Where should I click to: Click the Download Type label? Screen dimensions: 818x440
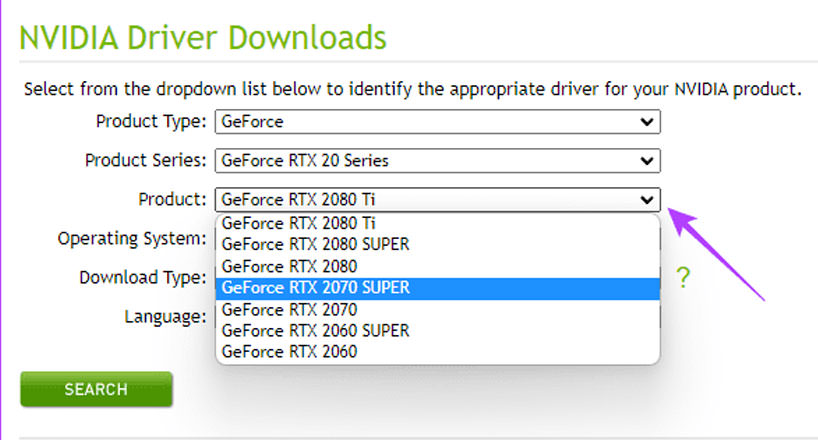tap(143, 278)
